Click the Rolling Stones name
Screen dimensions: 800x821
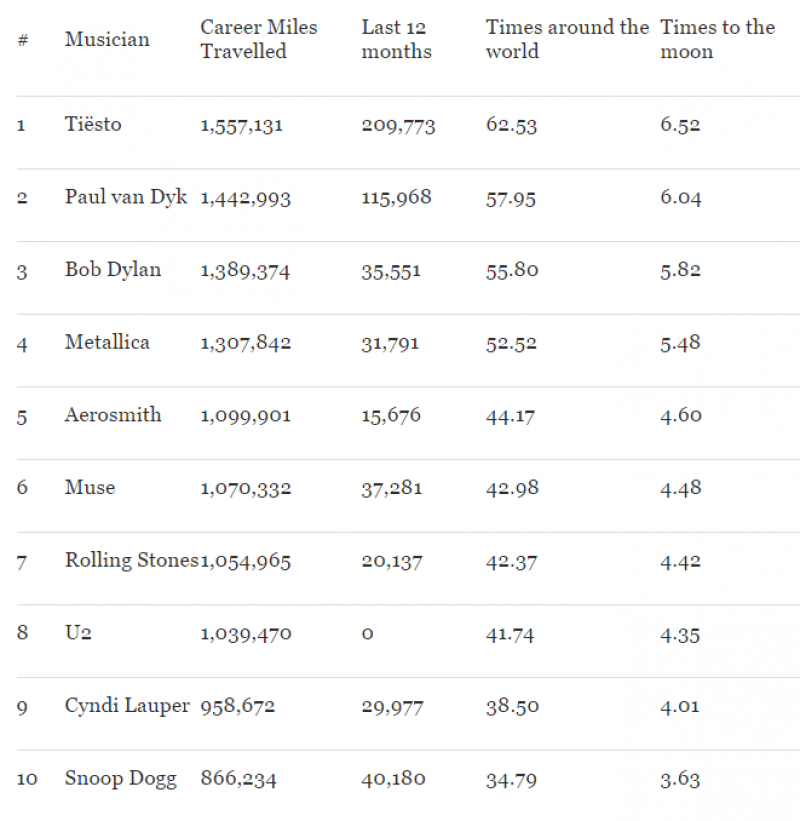pos(132,561)
